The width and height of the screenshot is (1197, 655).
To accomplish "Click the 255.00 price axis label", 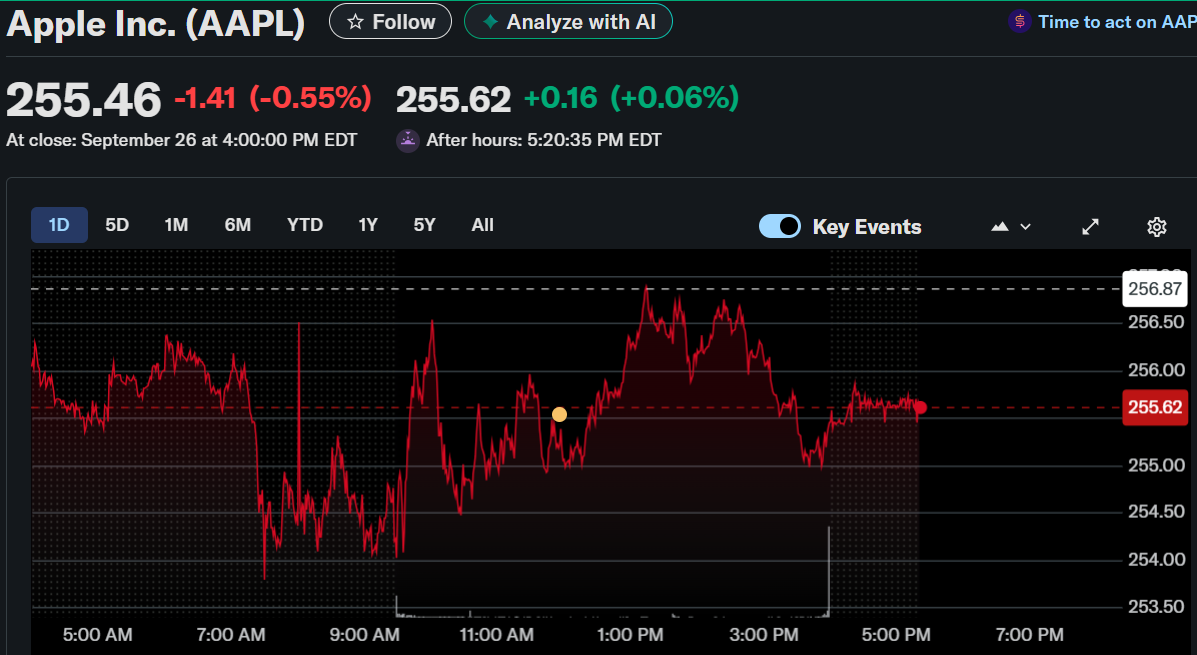I will 1156,466.
